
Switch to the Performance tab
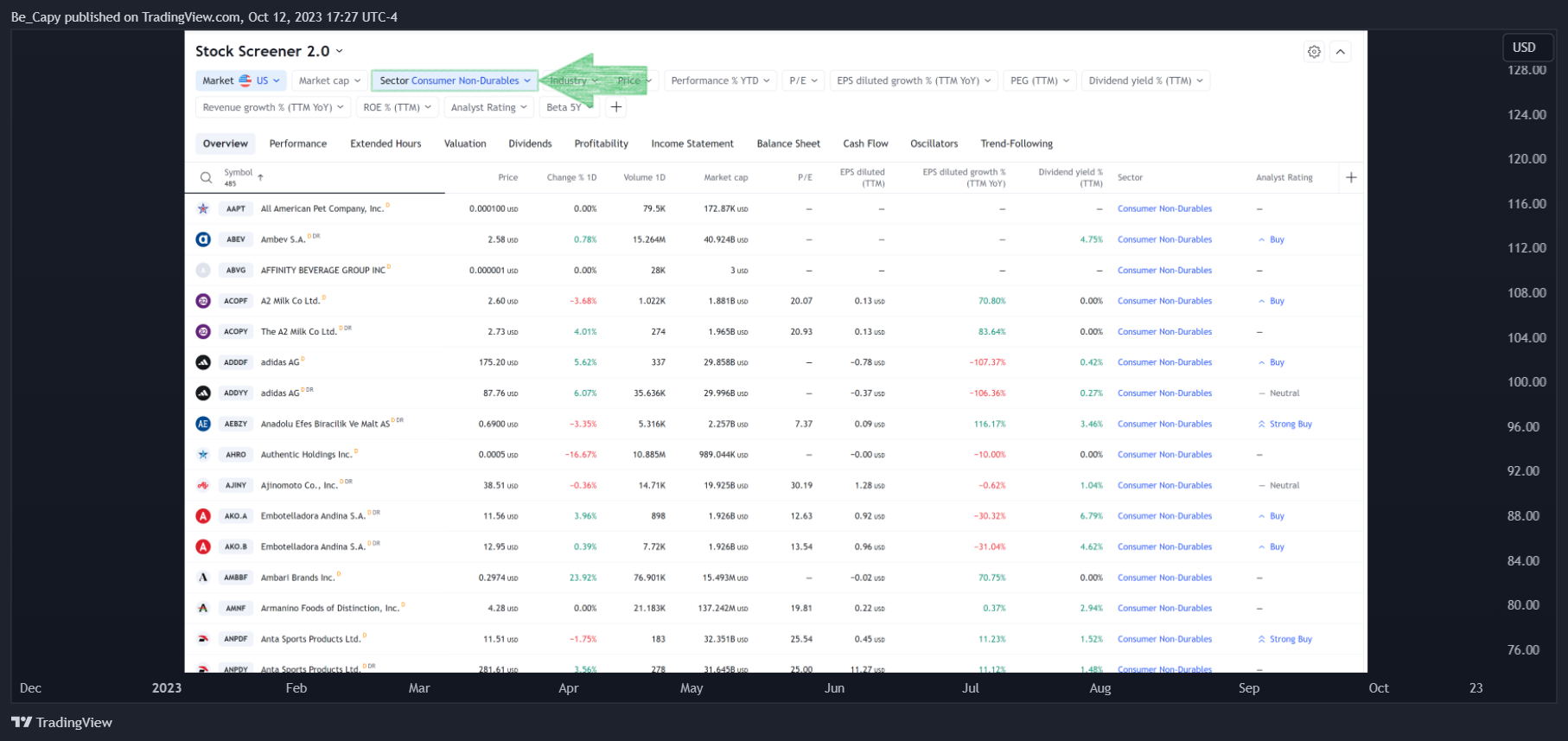(298, 144)
